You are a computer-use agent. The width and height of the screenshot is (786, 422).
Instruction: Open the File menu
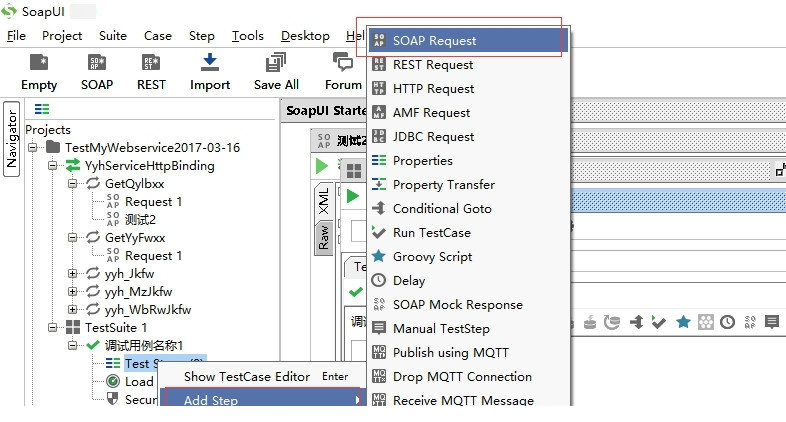16,36
